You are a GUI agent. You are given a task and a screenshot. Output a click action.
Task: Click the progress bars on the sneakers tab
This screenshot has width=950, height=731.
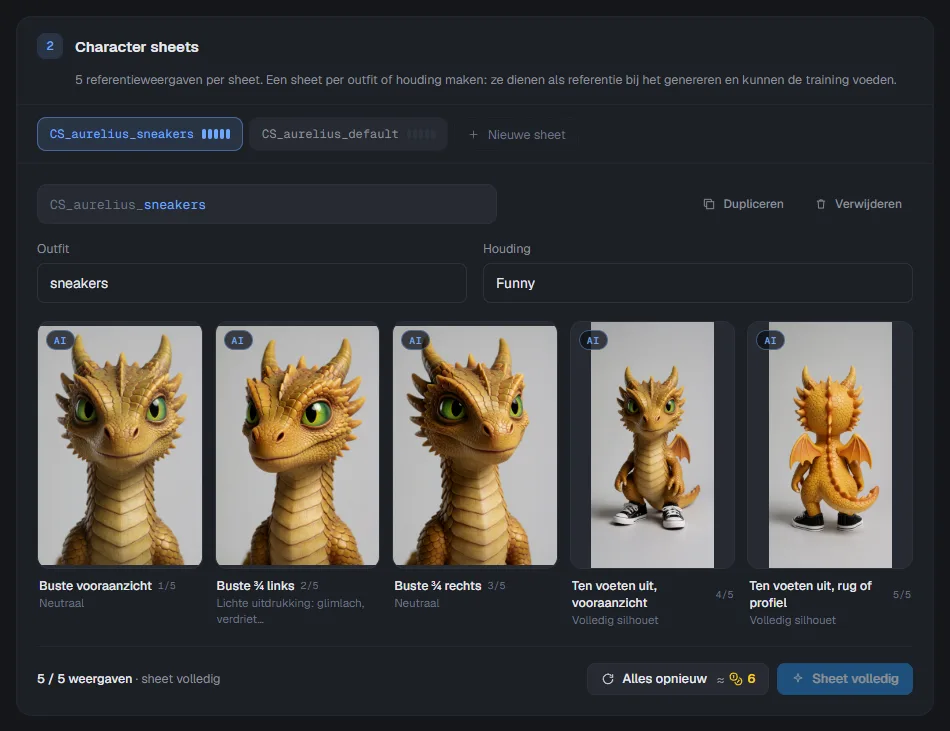click(216, 134)
